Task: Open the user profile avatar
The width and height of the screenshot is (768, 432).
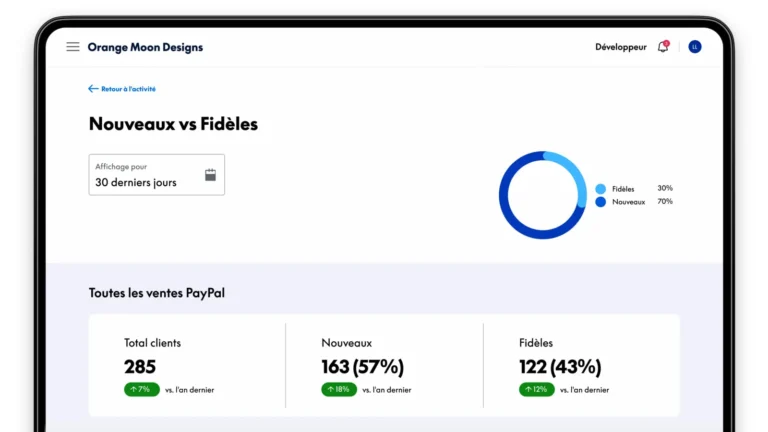Action: point(695,47)
